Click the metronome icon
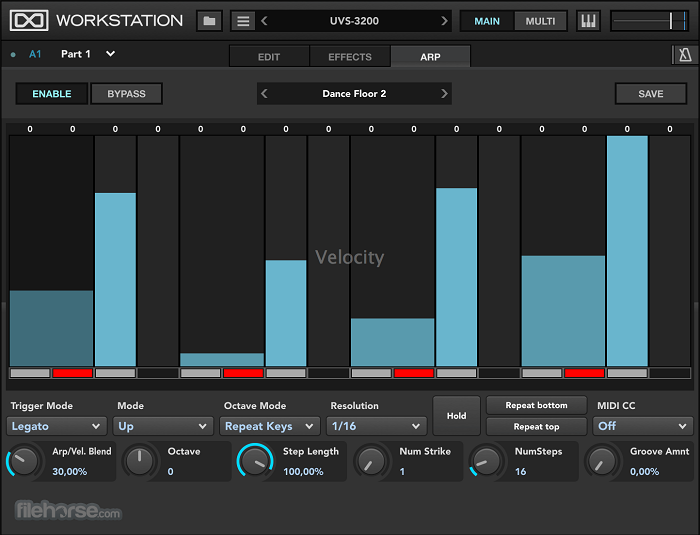 coord(684,55)
